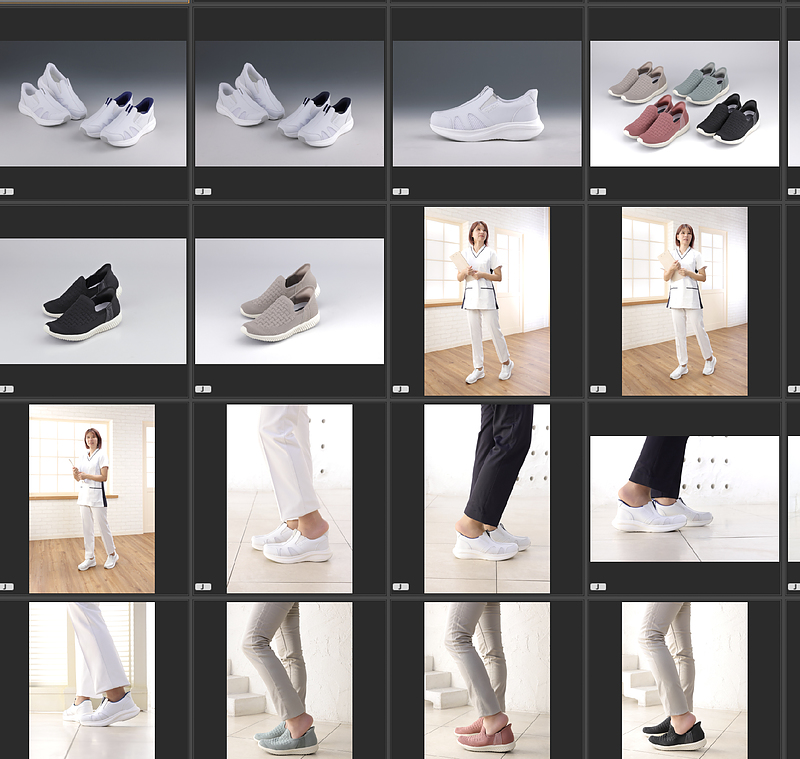Click the J badge under the single white sneaker photo
This screenshot has width=800, height=759.
tap(401, 191)
